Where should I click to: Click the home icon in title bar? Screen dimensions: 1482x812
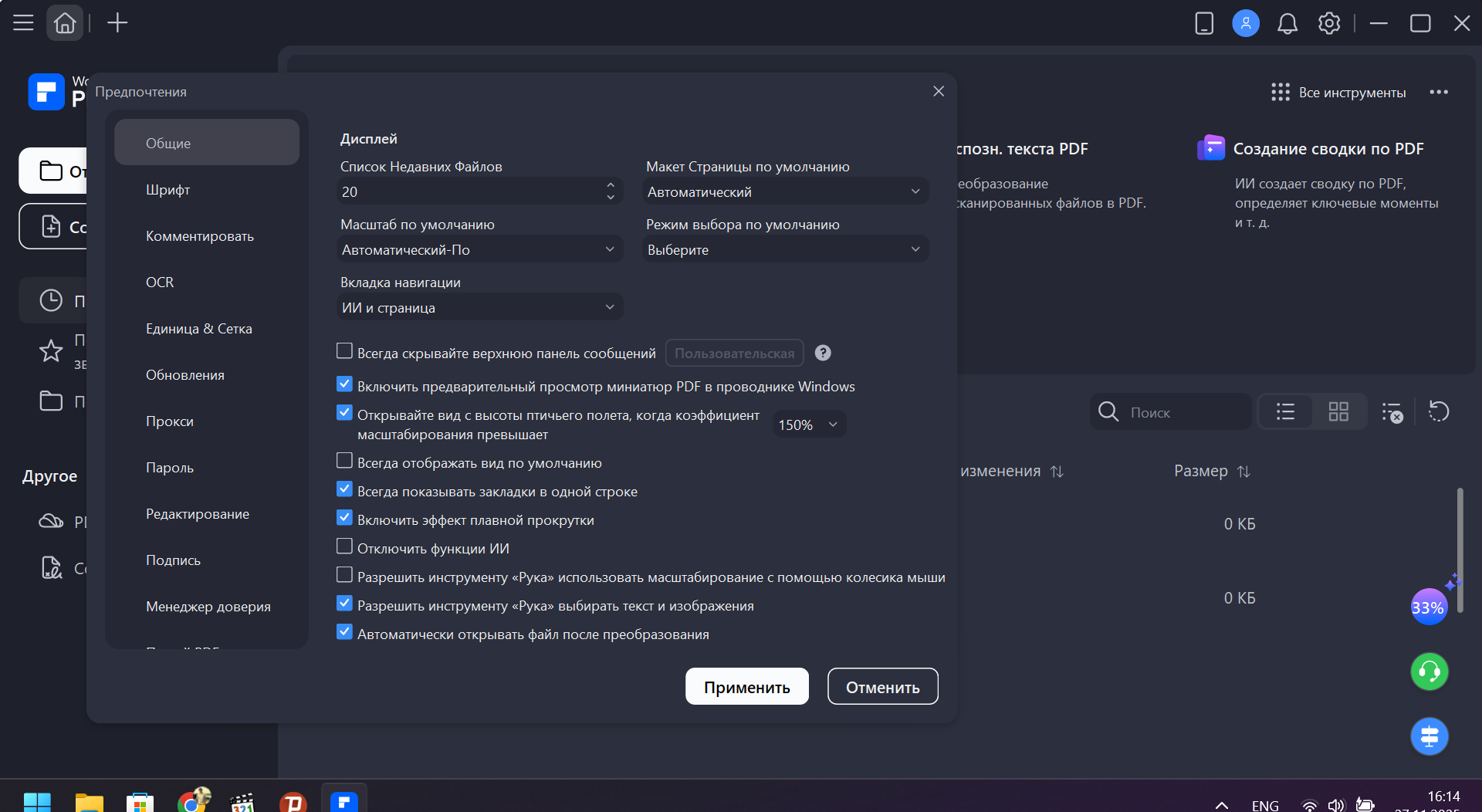[x=65, y=23]
